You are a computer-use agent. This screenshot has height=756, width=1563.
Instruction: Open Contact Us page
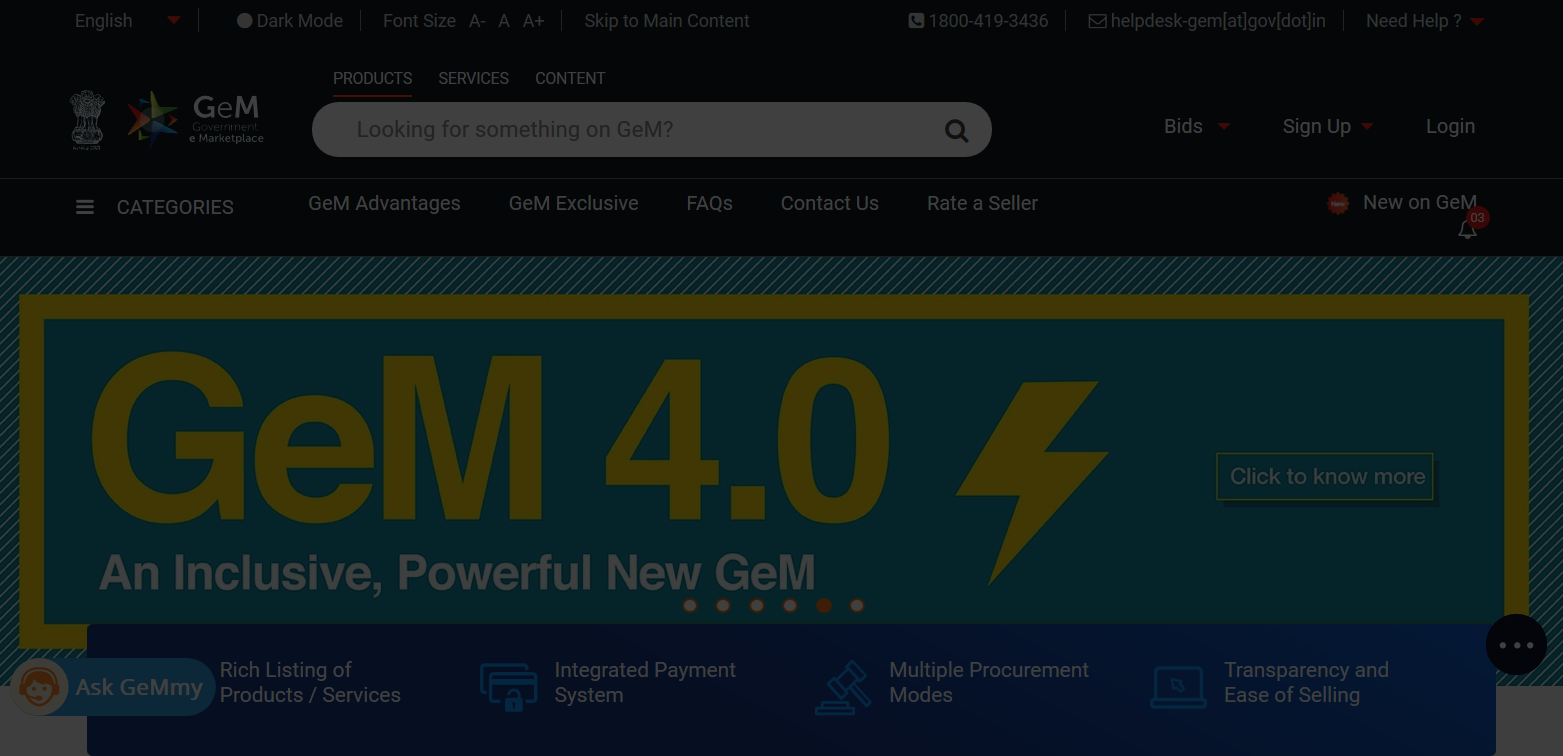pyautogui.click(x=829, y=203)
